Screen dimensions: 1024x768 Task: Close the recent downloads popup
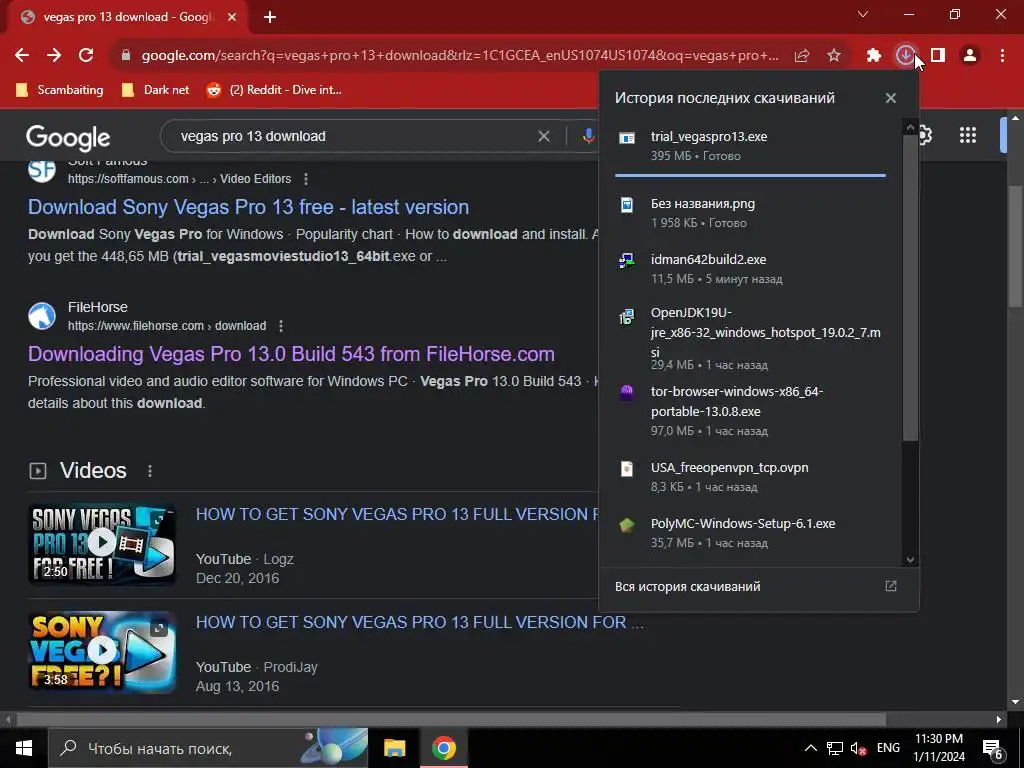891,98
